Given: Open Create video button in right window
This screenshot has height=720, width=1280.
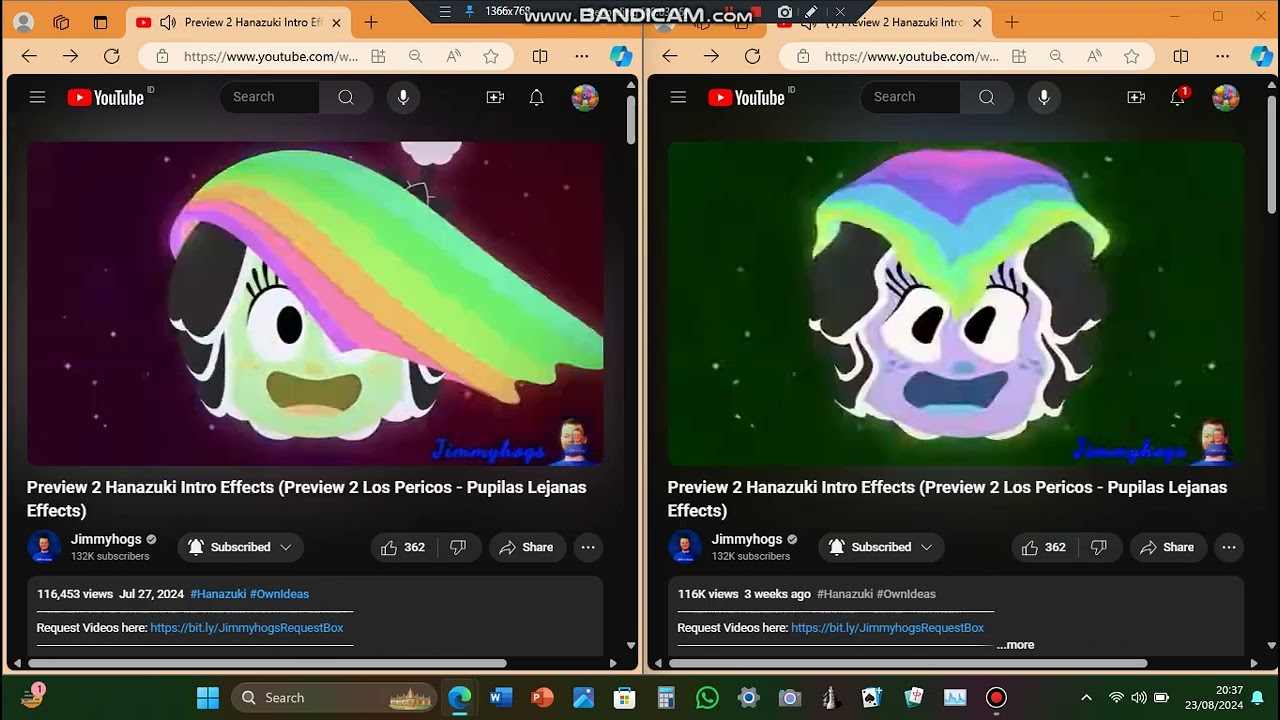Looking at the screenshot, I should [1136, 97].
